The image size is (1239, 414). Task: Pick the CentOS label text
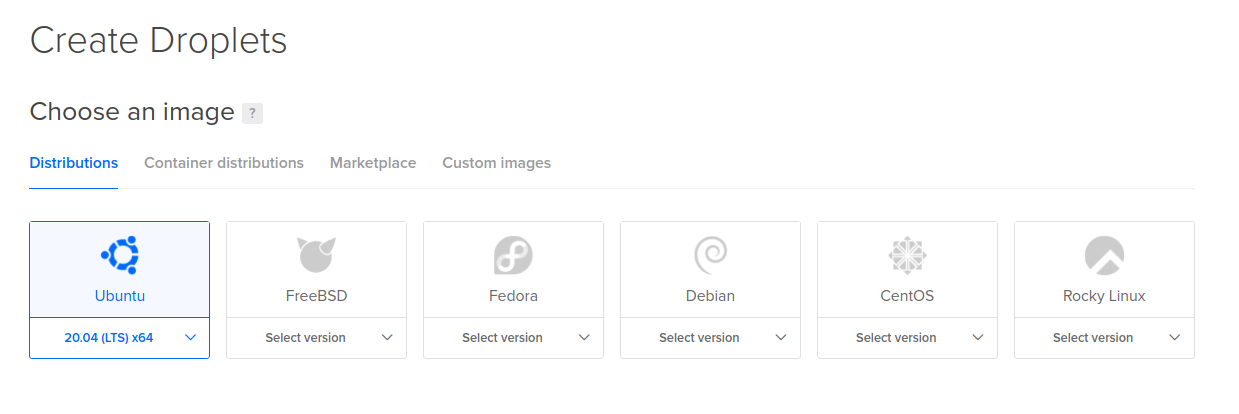click(907, 296)
